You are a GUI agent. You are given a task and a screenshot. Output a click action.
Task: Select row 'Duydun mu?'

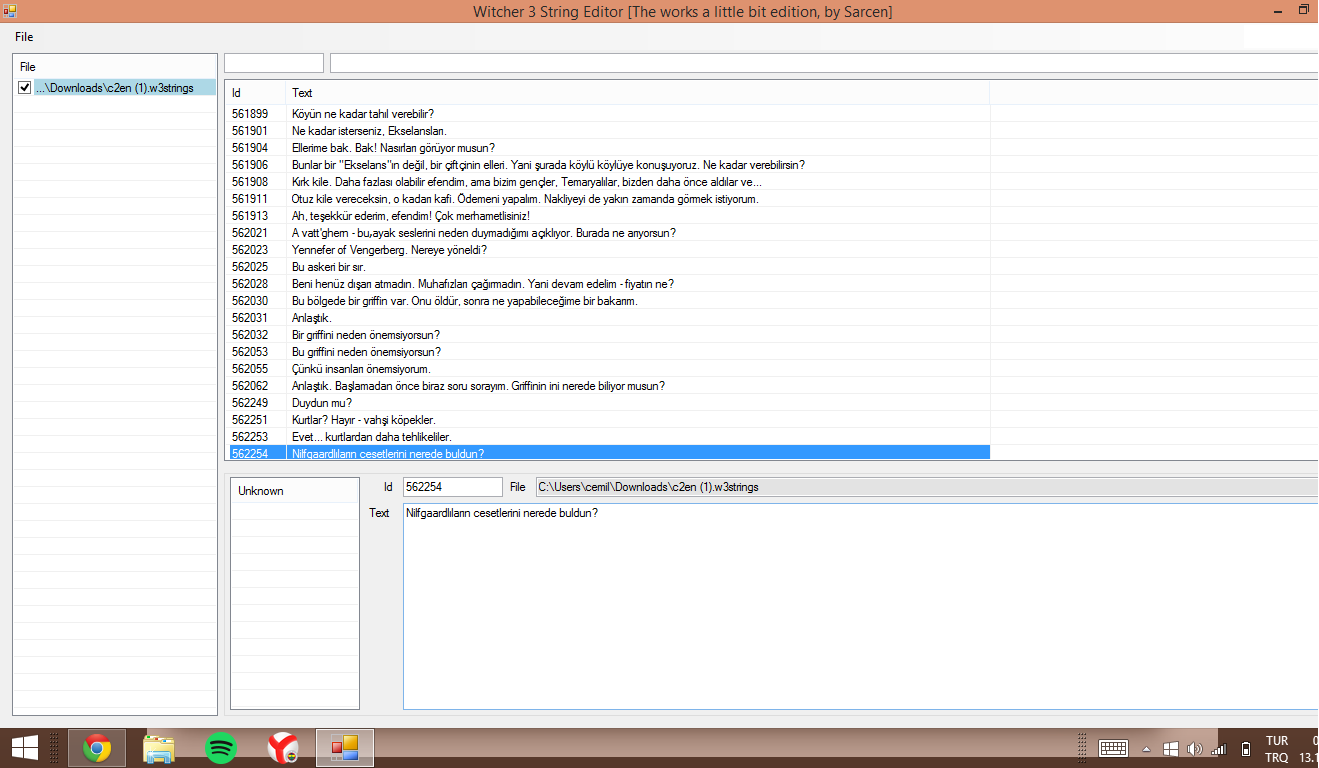point(608,403)
